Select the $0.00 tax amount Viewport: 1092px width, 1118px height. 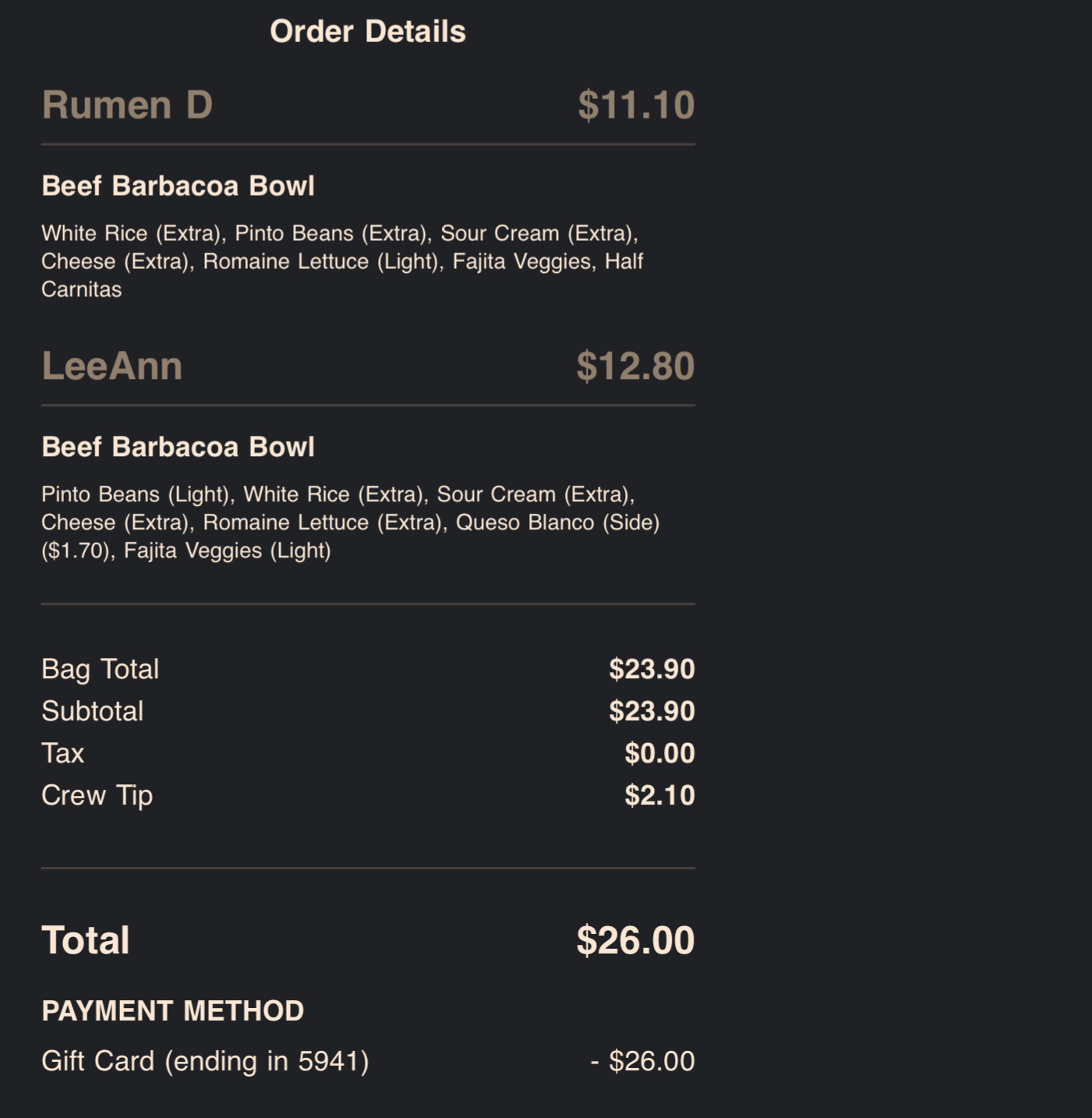pos(659,754)
